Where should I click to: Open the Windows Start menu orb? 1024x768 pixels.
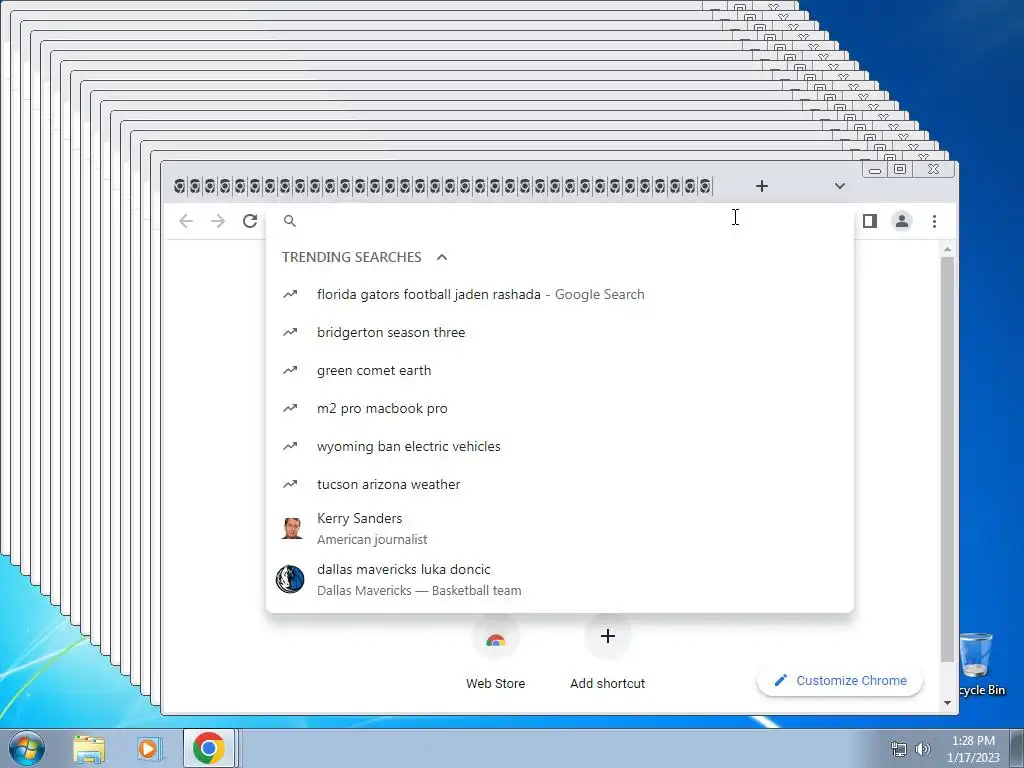[26, 748]
